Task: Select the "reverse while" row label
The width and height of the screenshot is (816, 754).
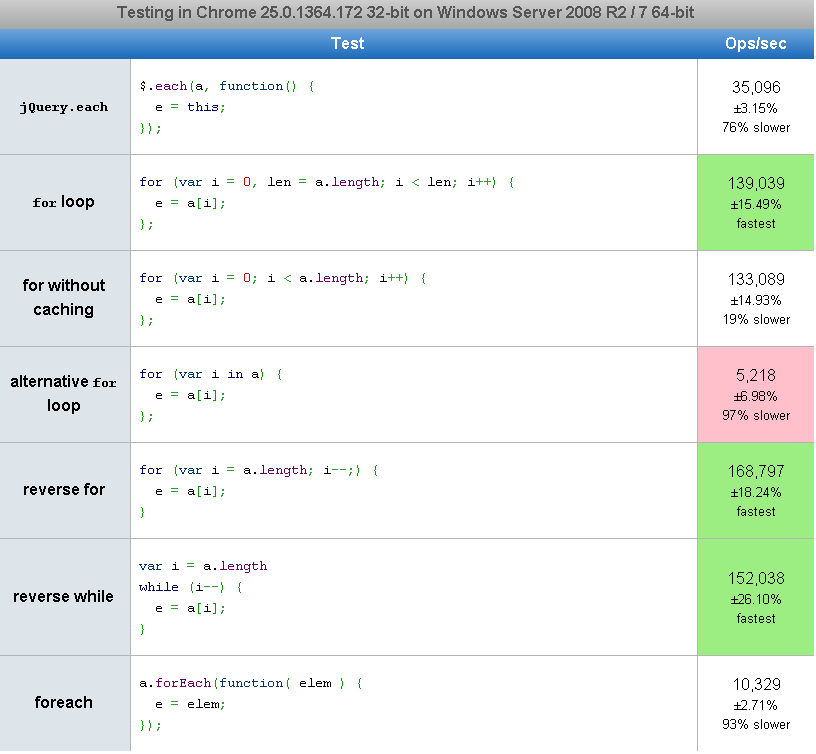Action: [64, 597]
